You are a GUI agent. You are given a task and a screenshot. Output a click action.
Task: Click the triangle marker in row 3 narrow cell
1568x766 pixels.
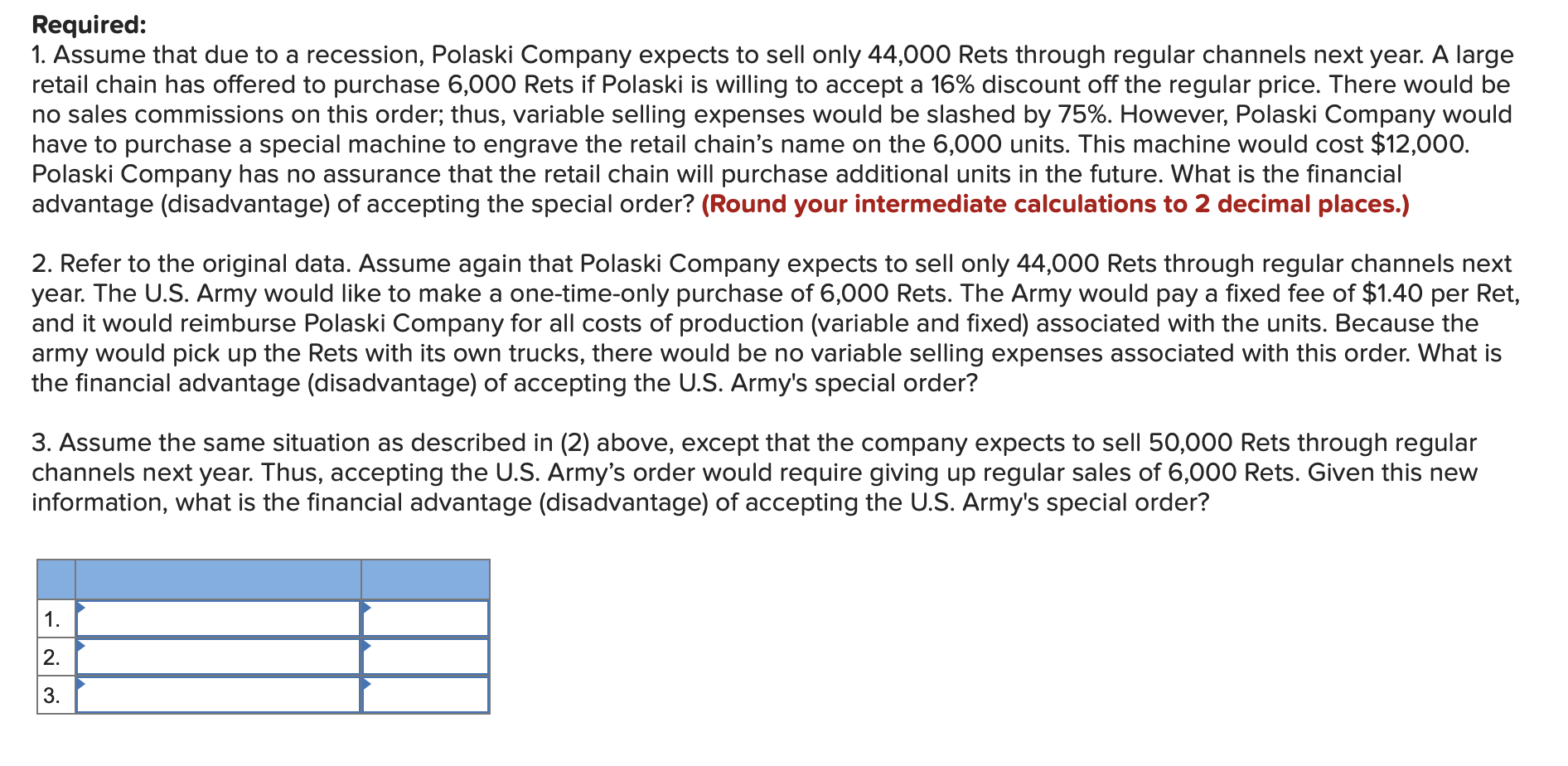pos(366,684)
